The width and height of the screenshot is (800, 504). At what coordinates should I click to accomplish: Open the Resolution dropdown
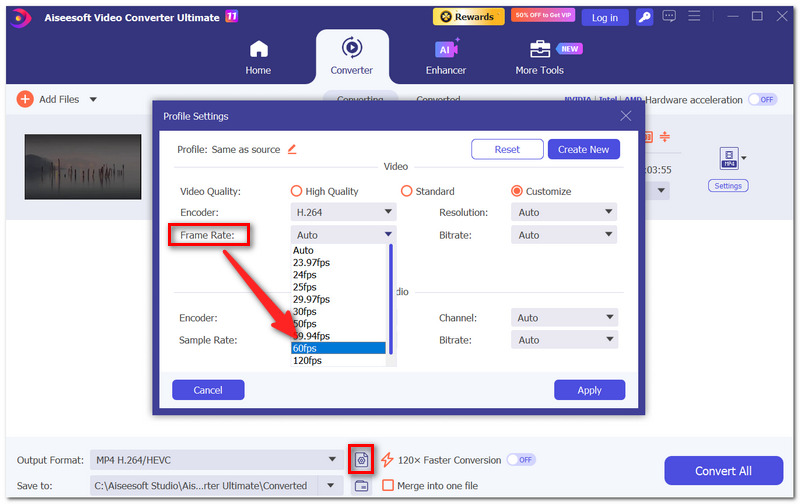[564, 212]
